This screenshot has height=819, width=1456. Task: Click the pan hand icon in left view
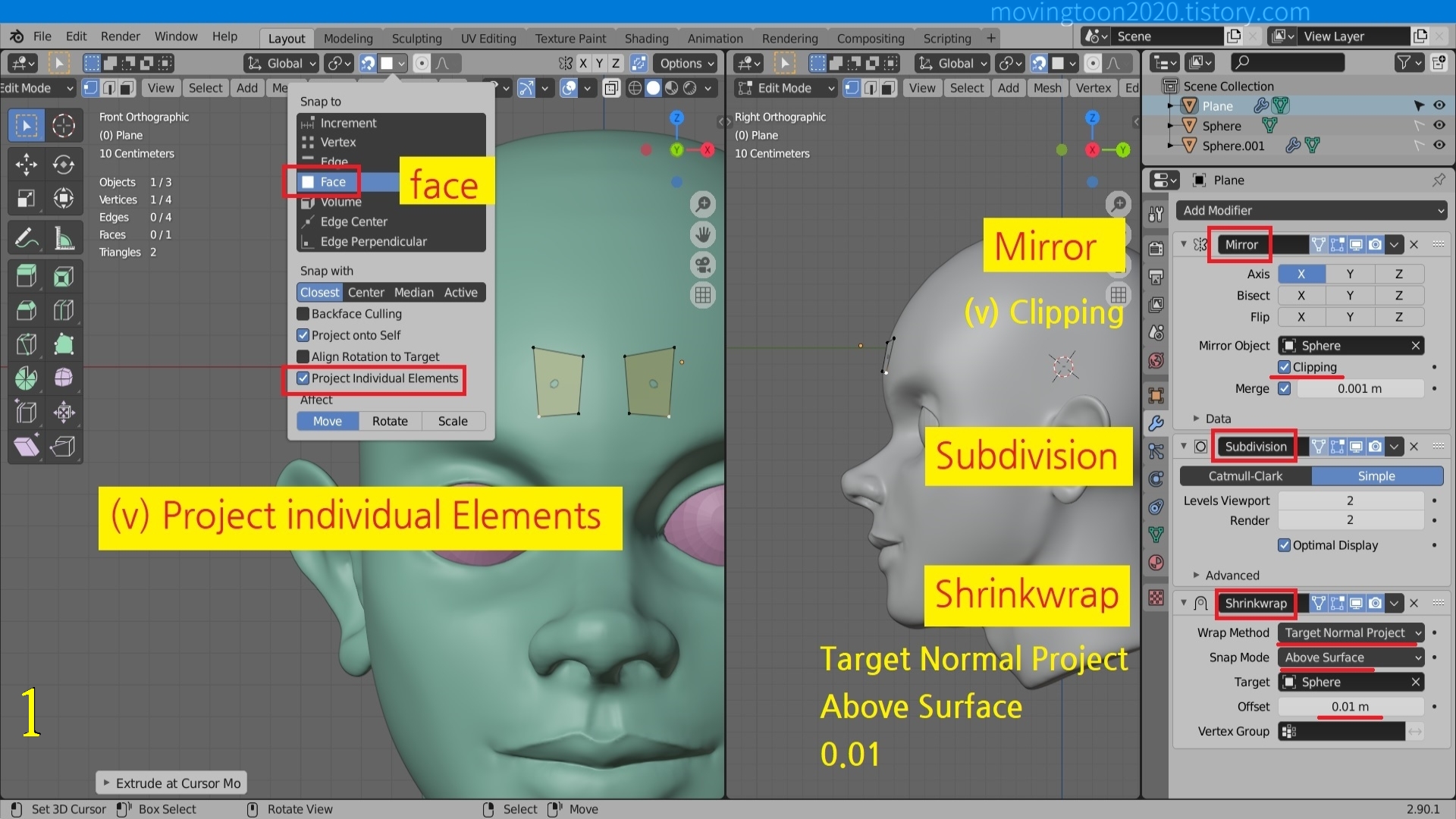(703, 234)
